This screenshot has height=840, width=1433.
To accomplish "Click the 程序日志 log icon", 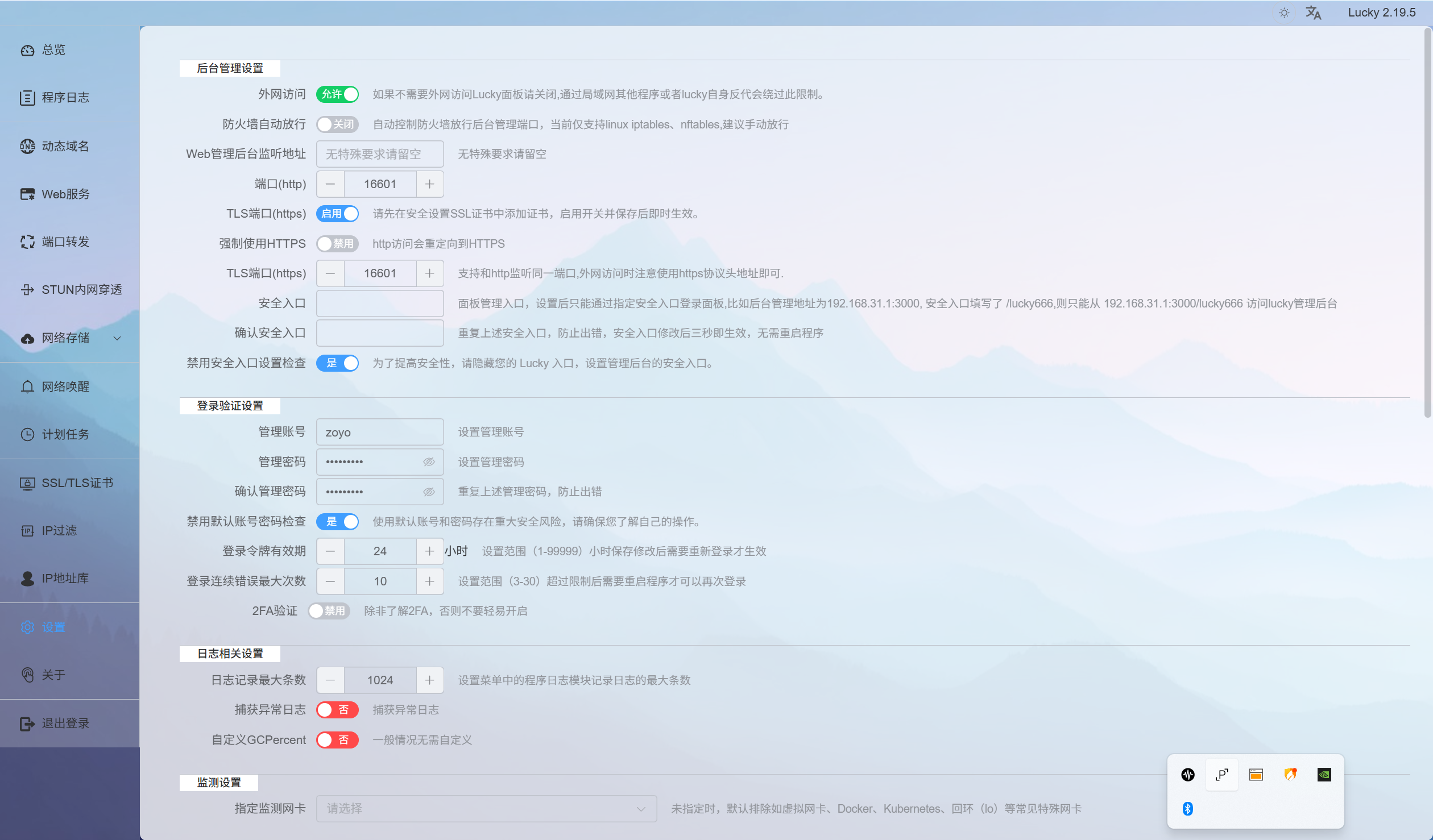I will click(x=27, y=98).
